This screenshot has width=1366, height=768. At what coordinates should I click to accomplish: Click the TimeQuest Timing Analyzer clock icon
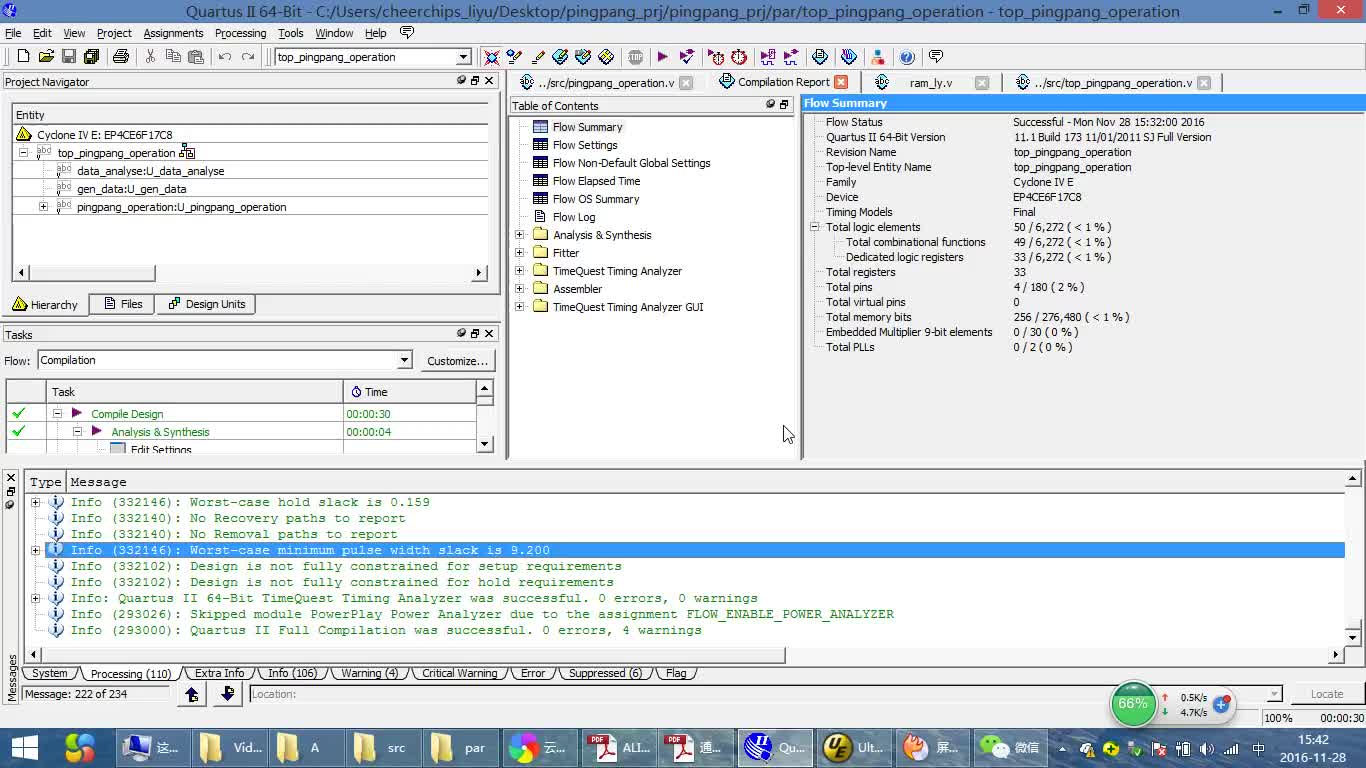tap(739, 57)
